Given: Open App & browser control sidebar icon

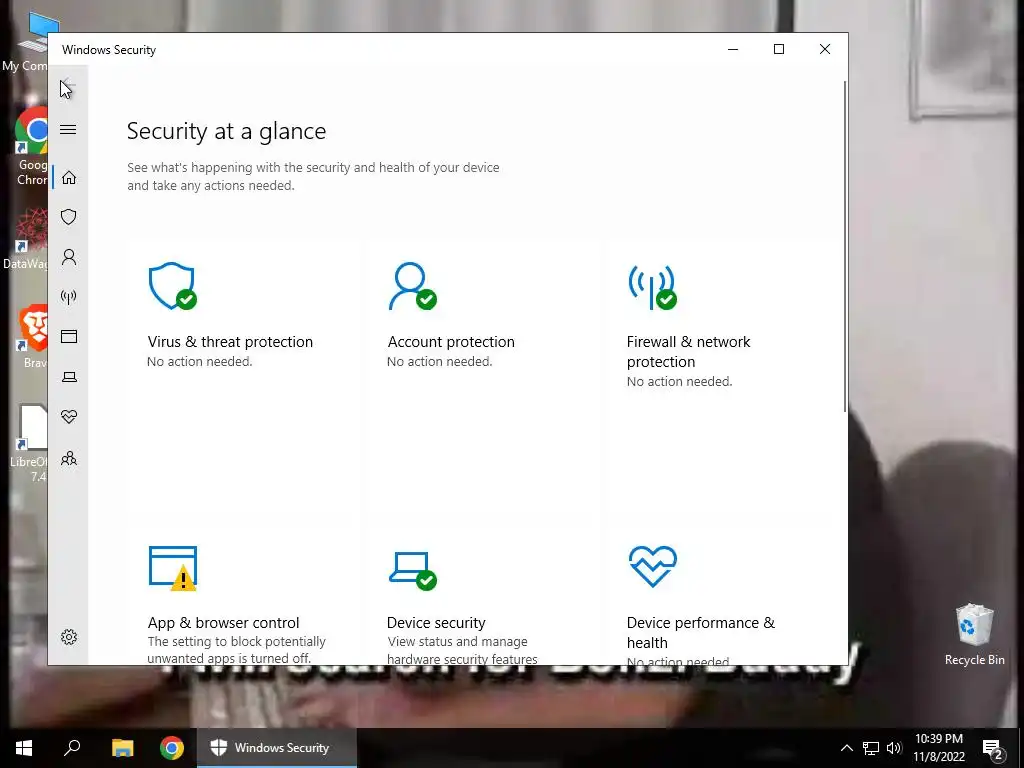Looking at the screenshot, I should pos(69,336).
